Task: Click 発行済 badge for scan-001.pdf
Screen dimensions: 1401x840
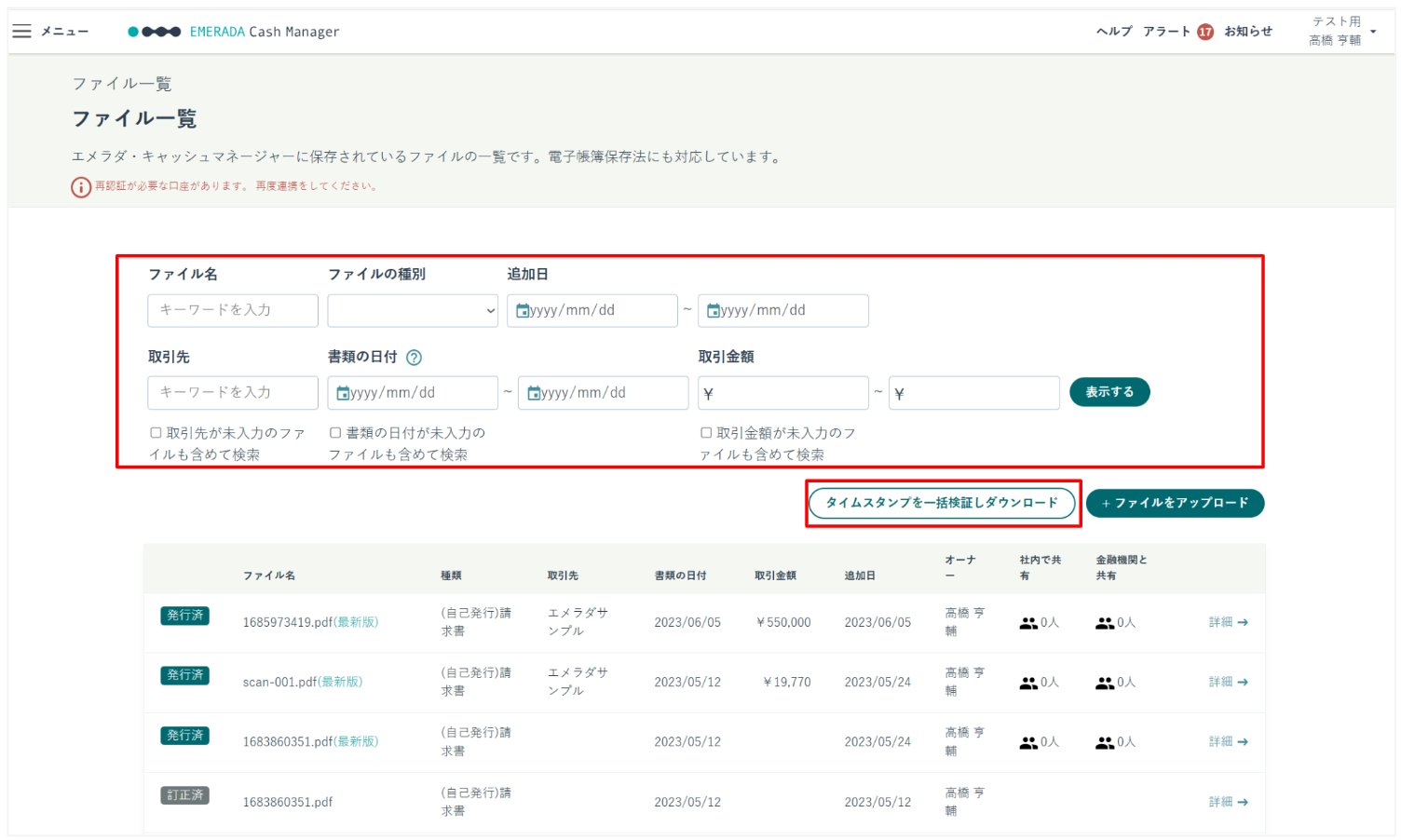Action: 185,675
